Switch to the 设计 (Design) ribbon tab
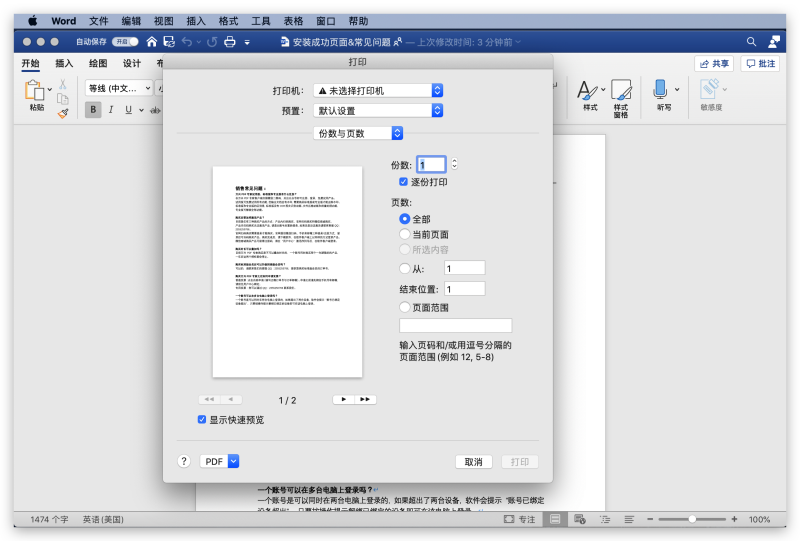Image resolution: width=800 pixels, height=541 pixels. pyautogui.click(x=132, y=63)
